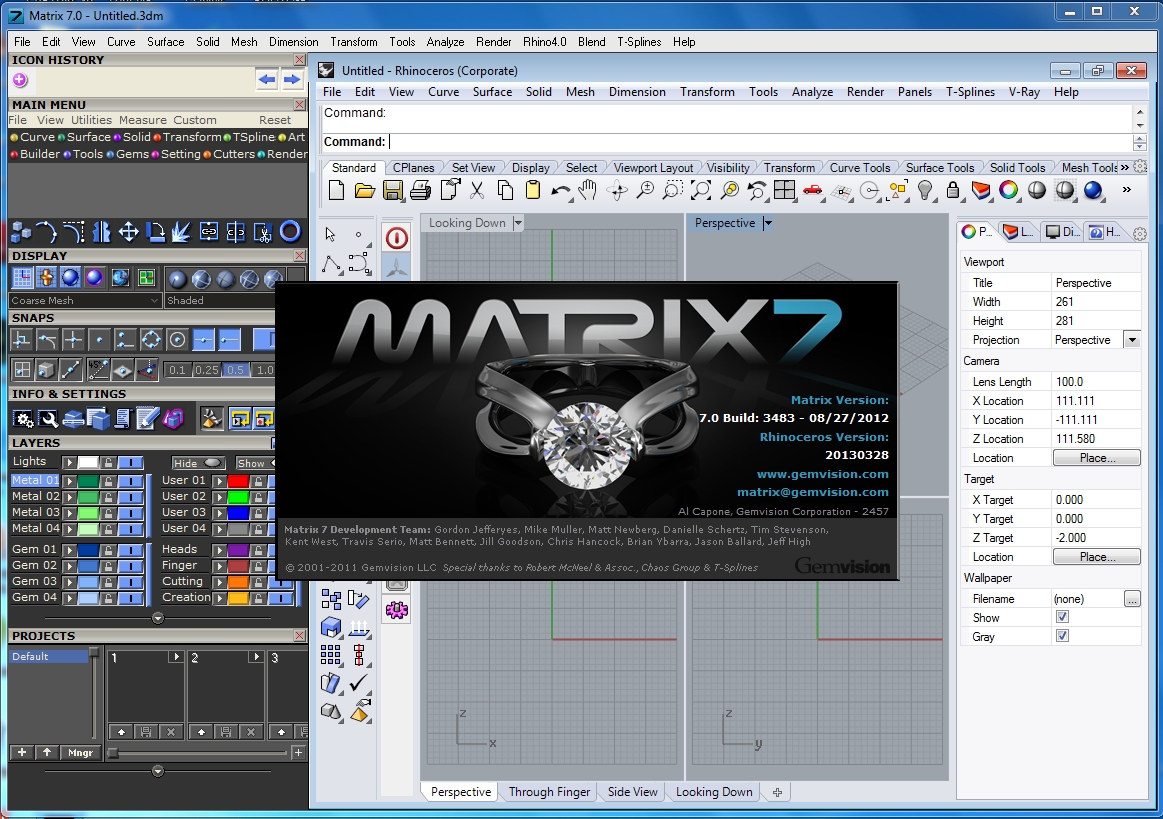
Task: Open the Curve menu in Rhinoceros window
Action: click(x=443, y=92)
